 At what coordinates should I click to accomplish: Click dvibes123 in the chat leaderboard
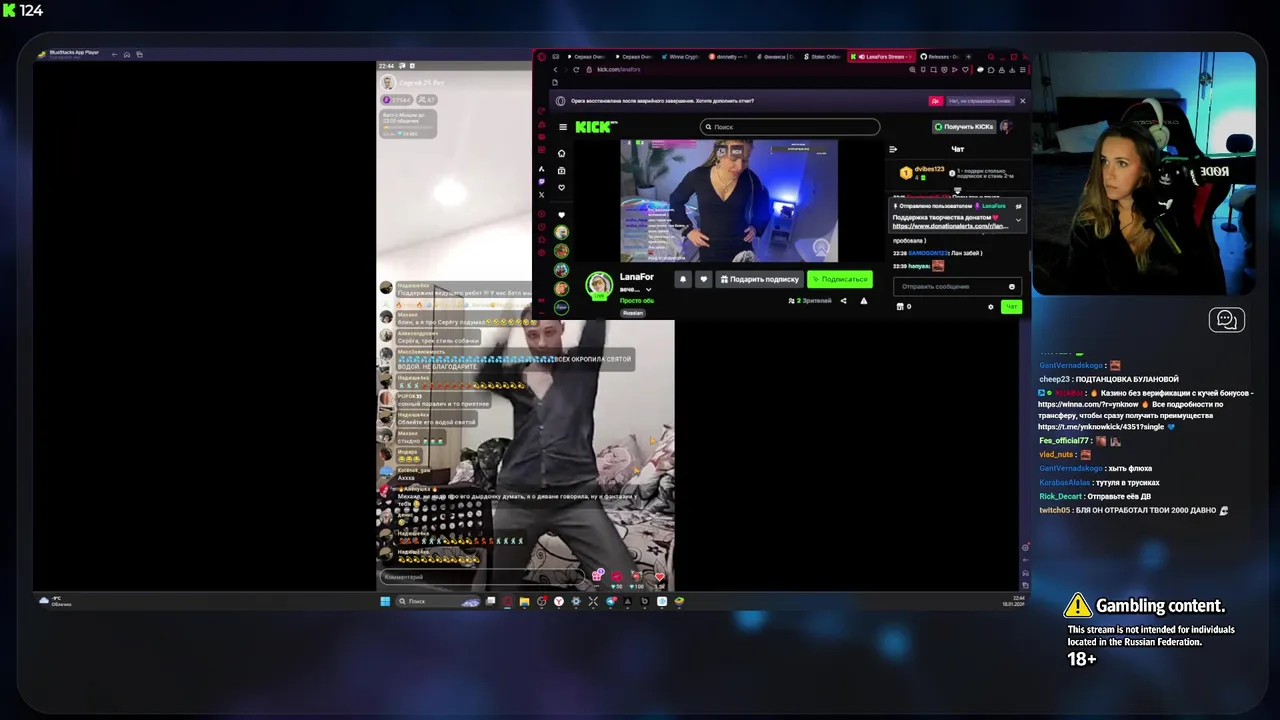pos(929,169)
